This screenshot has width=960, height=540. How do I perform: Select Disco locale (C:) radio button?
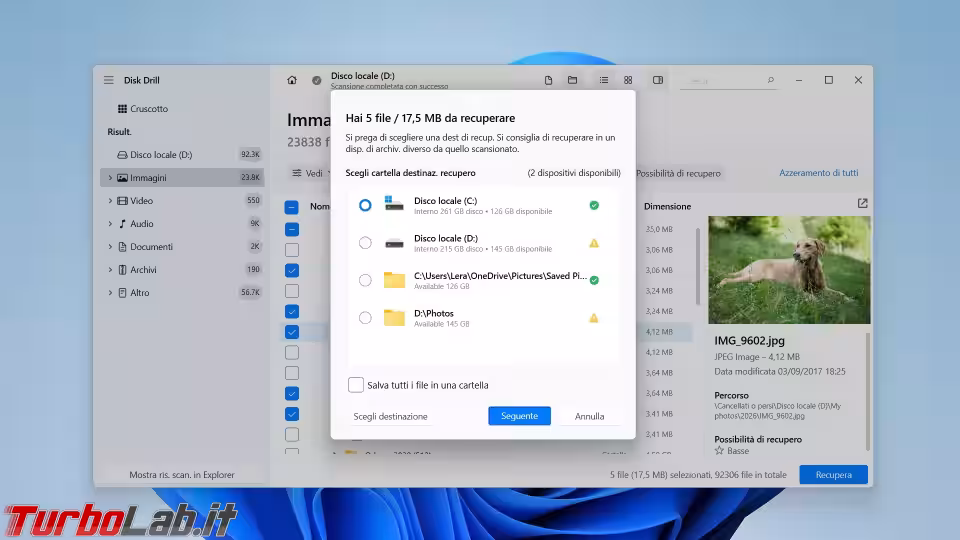(x=365, y=205)
